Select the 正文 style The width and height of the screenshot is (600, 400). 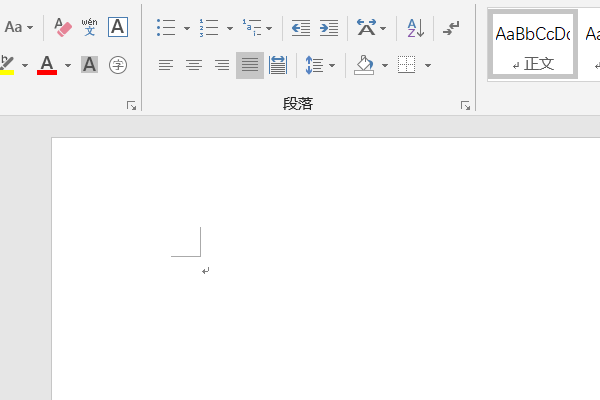coord(533,44)
